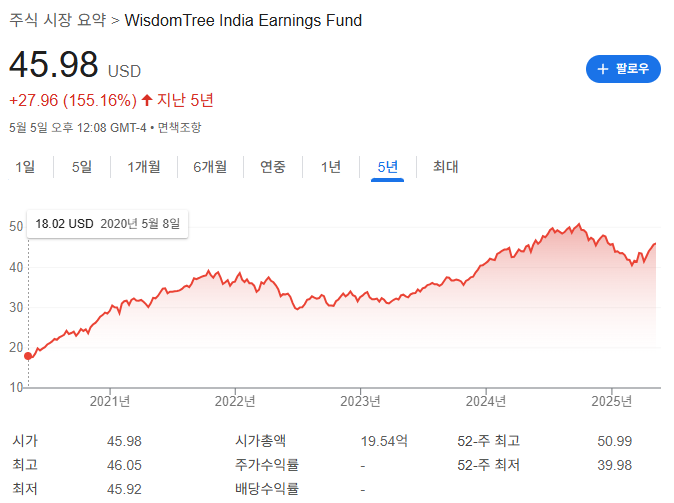Image resolution: width=674 pixels, height=503 pixels.
Task: Click the red data point marker on chart
Action: 28,356
